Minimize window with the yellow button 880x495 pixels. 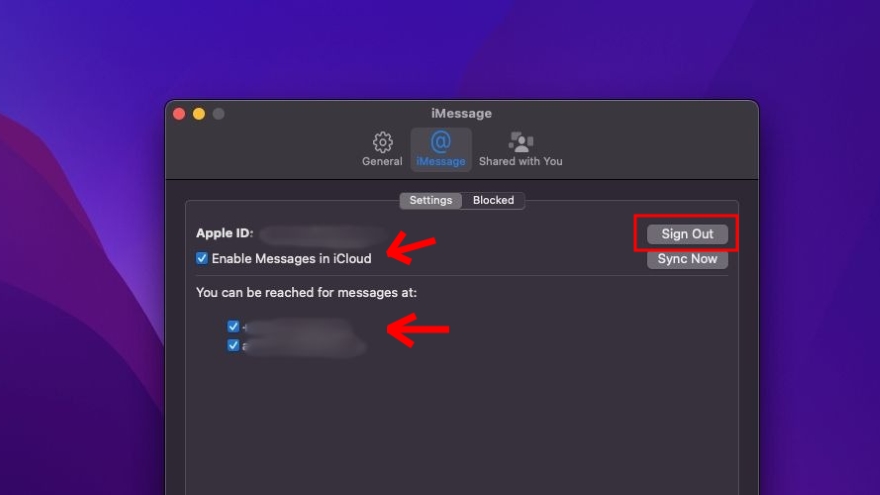[x=199, y=114]
